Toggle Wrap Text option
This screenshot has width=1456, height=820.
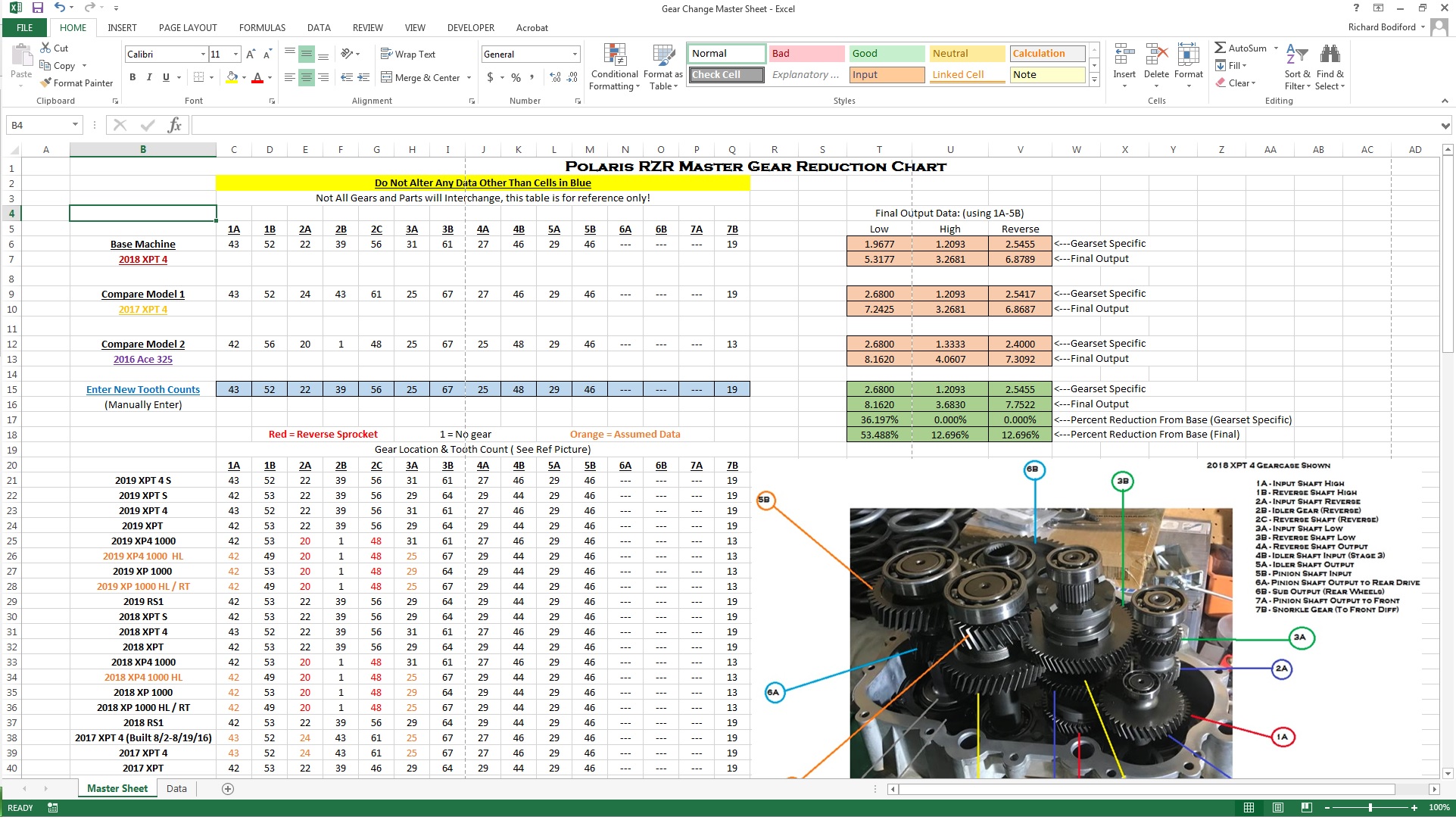(408, 54)
